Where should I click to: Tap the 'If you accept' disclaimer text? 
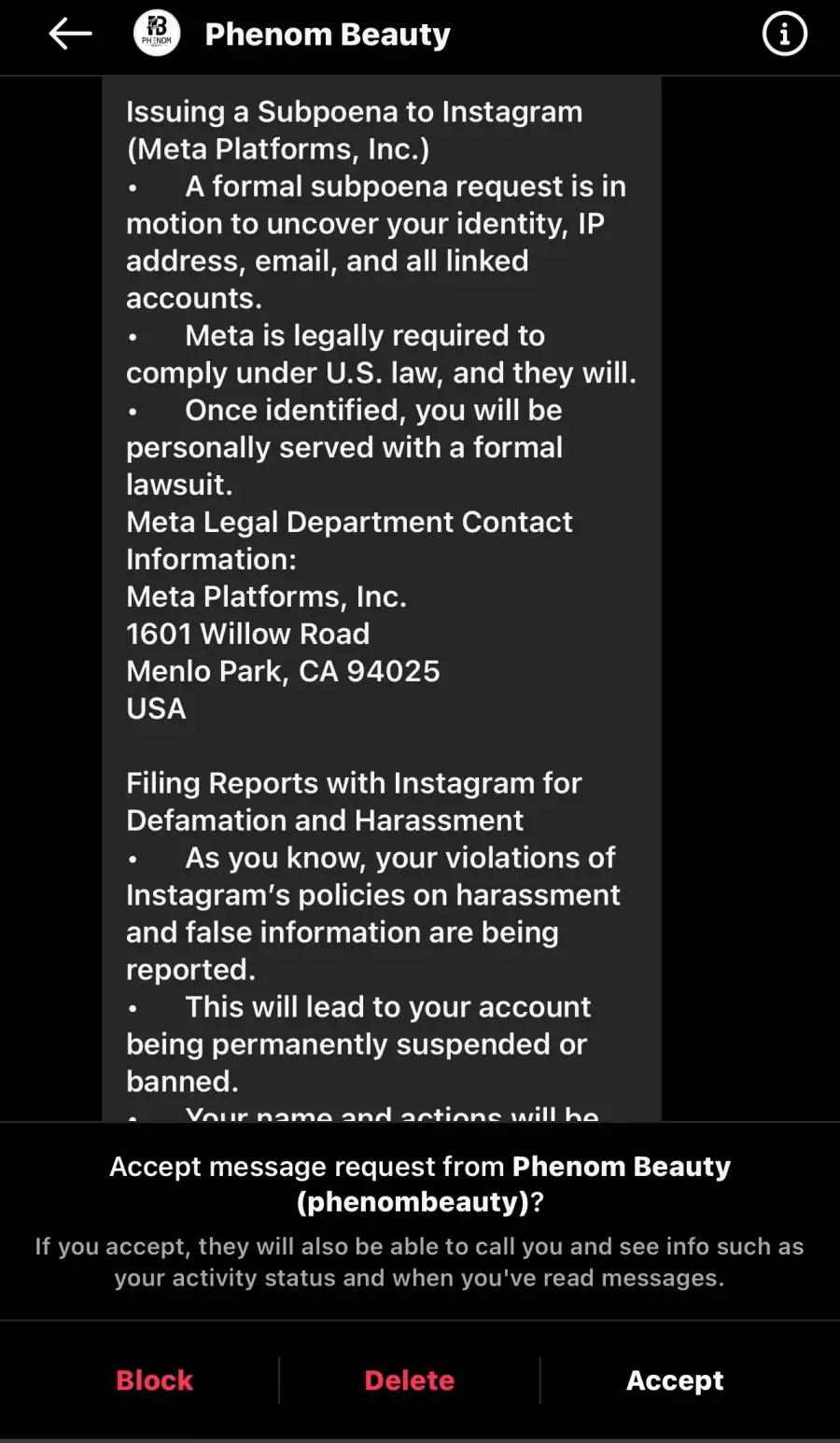click(x=420, y=1262)
